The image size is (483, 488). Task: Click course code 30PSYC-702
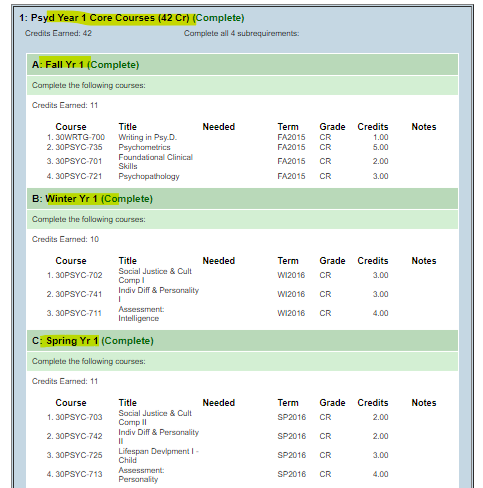(79, 275)
